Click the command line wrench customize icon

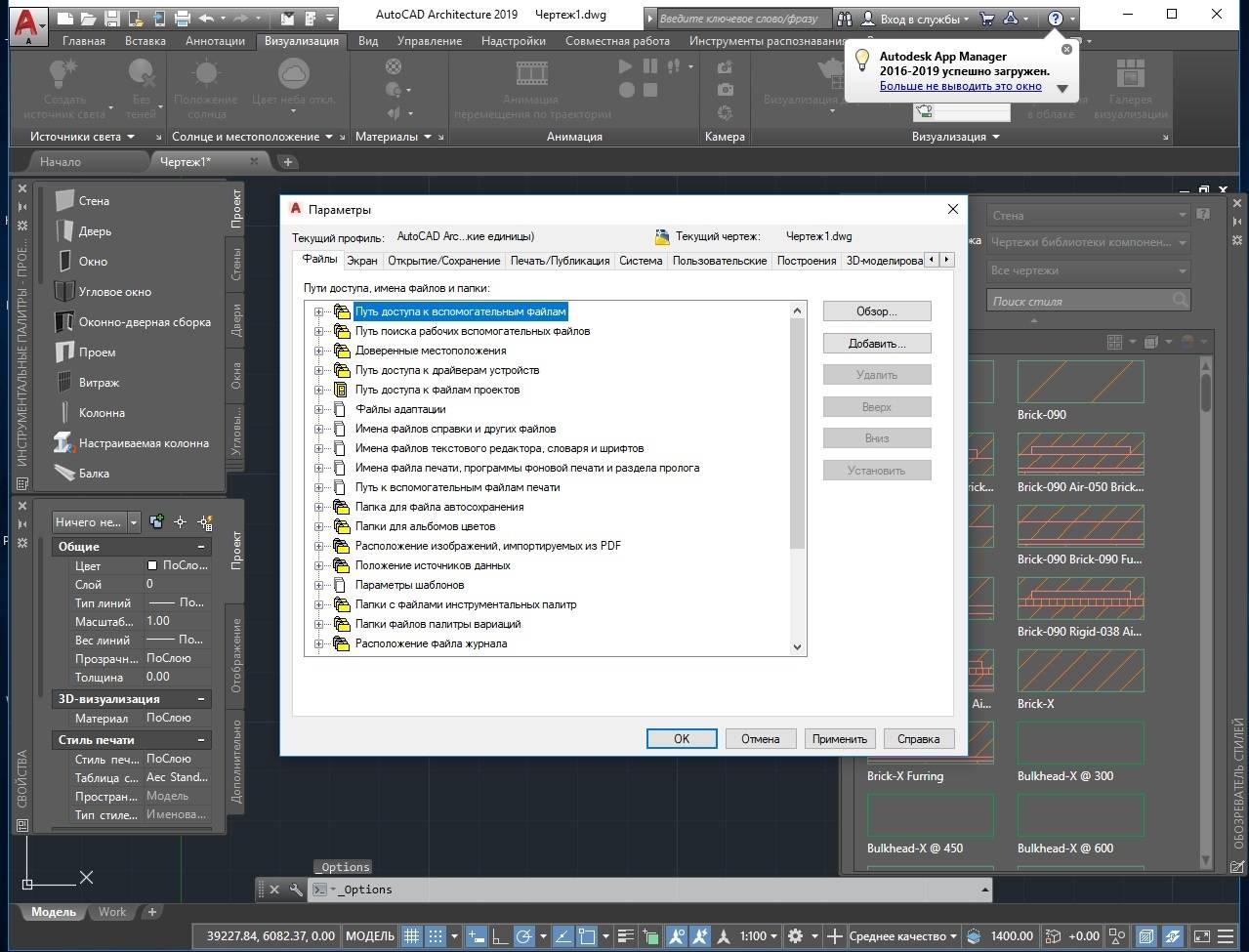point(295,890)
